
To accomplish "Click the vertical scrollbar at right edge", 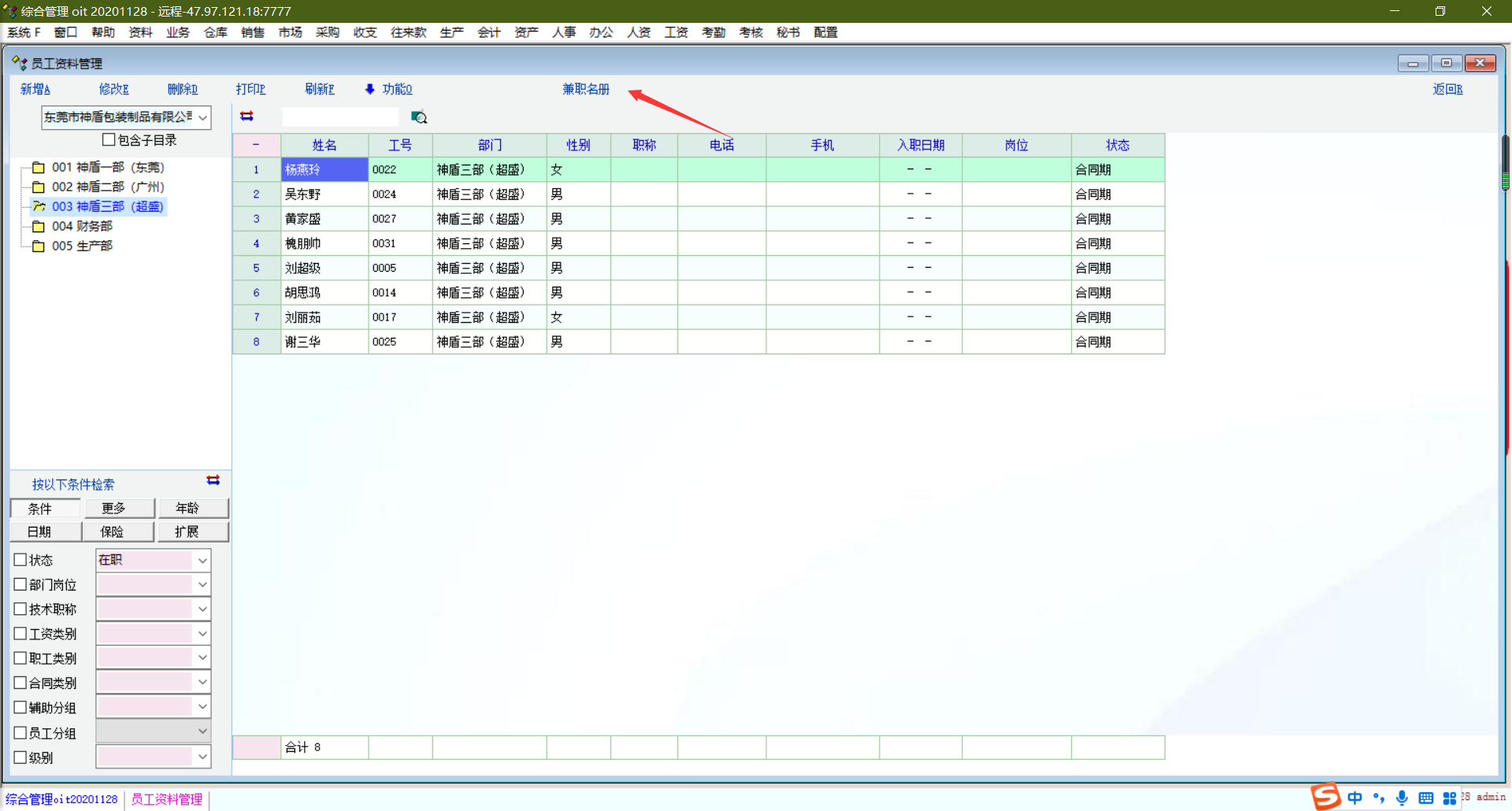I will point(1505,162).
